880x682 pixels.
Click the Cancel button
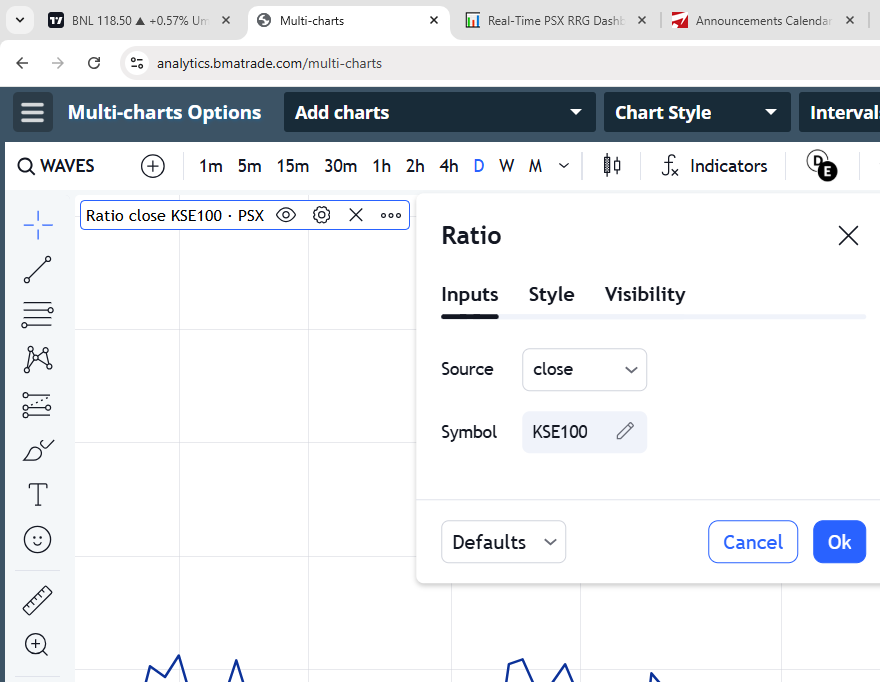coord(753,542)
